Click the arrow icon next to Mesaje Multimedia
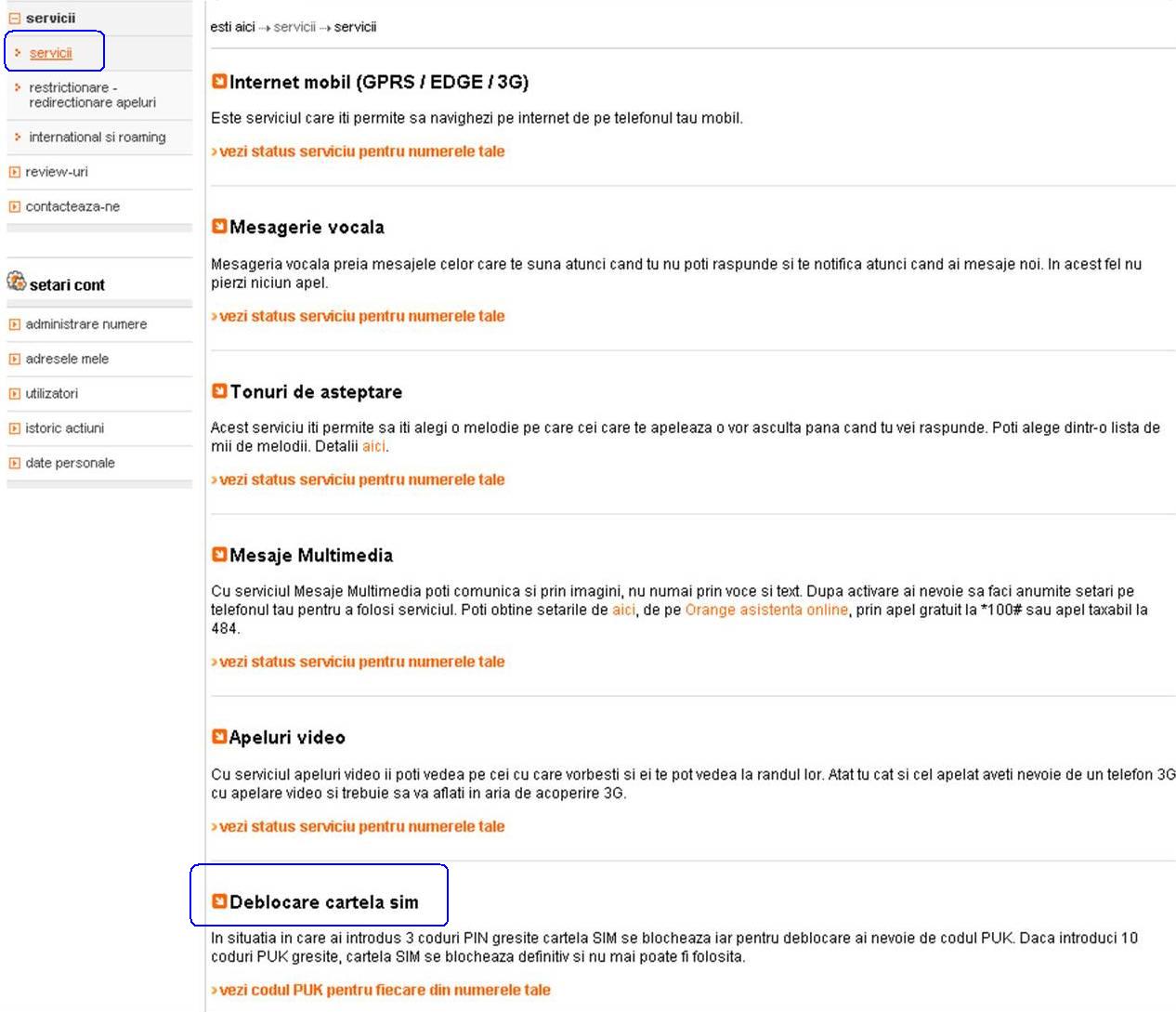1176x1012 pixels. coord(219,555)
